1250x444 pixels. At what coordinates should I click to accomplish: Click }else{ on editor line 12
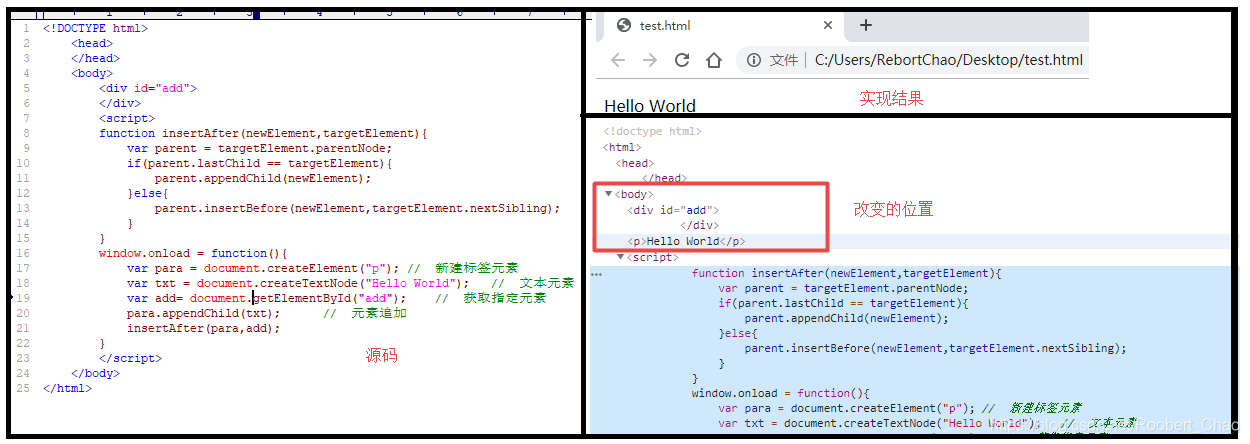point(148,193)
